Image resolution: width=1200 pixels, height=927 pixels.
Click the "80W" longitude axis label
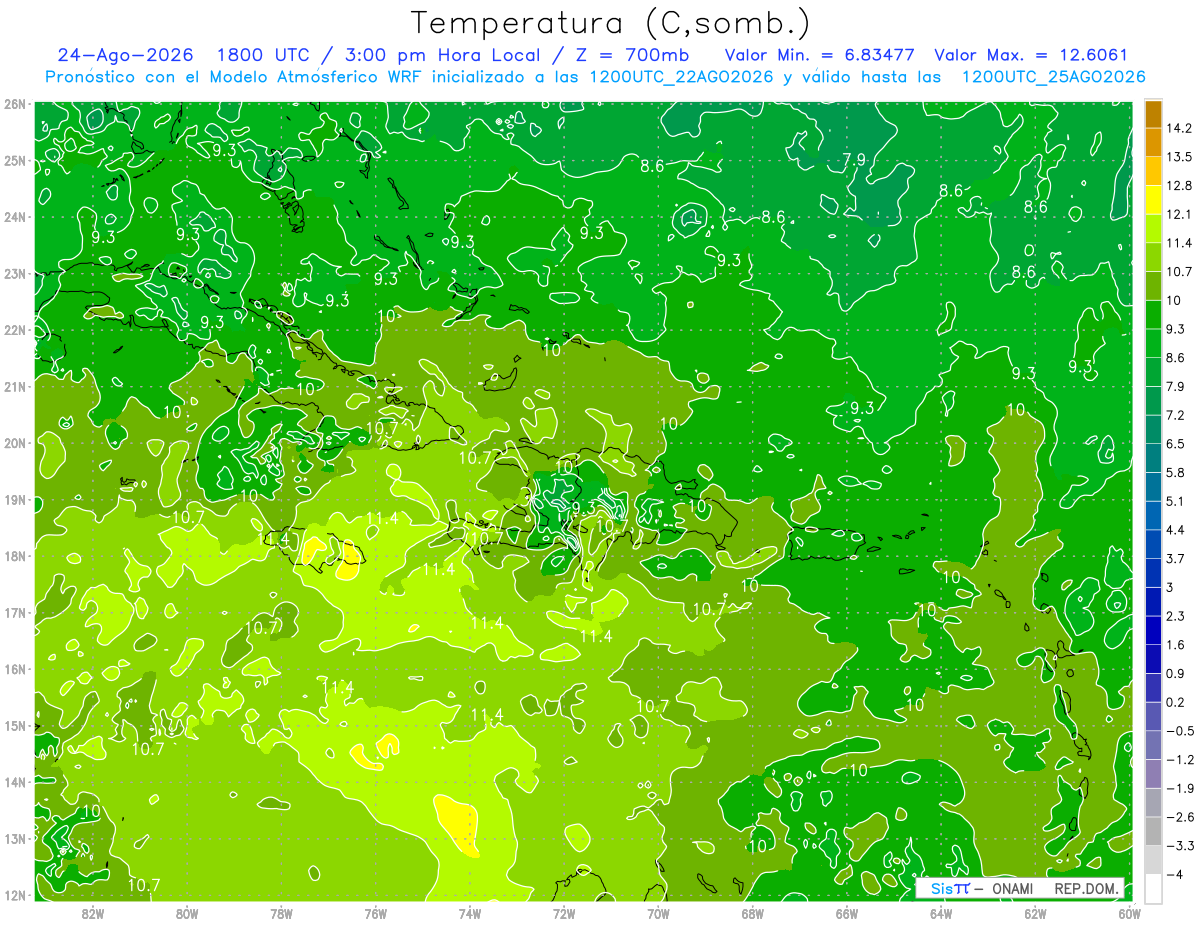[x=187, y=913]
